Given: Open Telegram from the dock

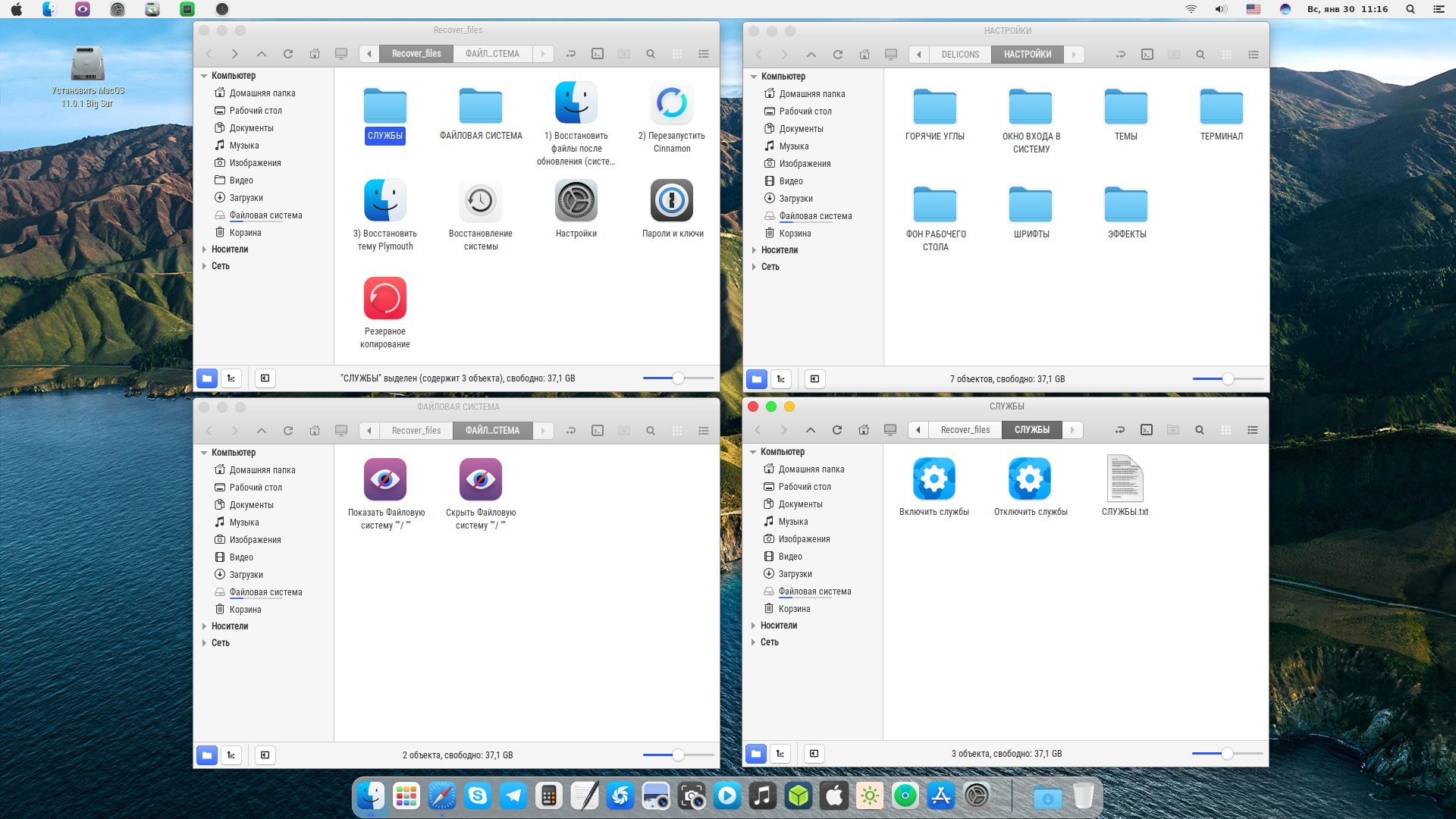Looking at the screenshot, I should (x=513, y=795).
